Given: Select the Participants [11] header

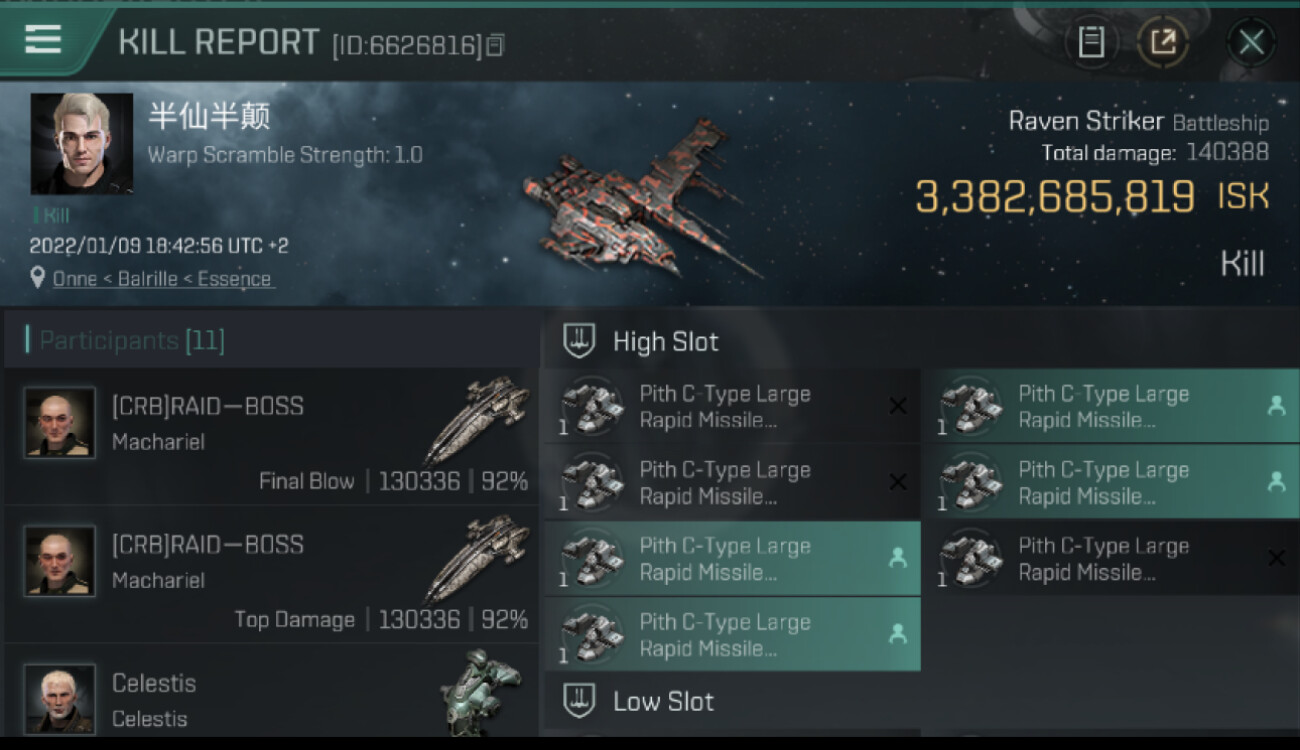Looking at the screenshot, I should [131, 341].
